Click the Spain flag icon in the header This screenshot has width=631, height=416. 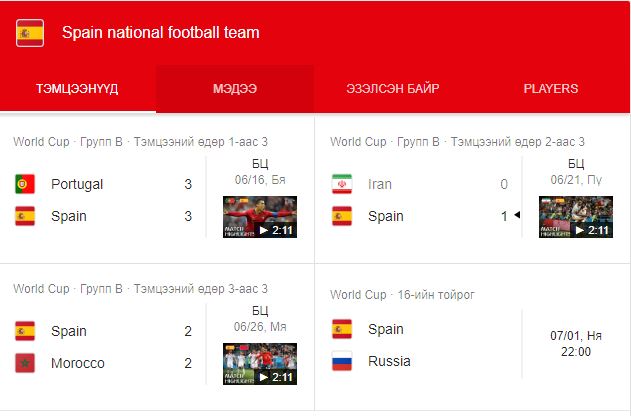click(x=30, y=33)
